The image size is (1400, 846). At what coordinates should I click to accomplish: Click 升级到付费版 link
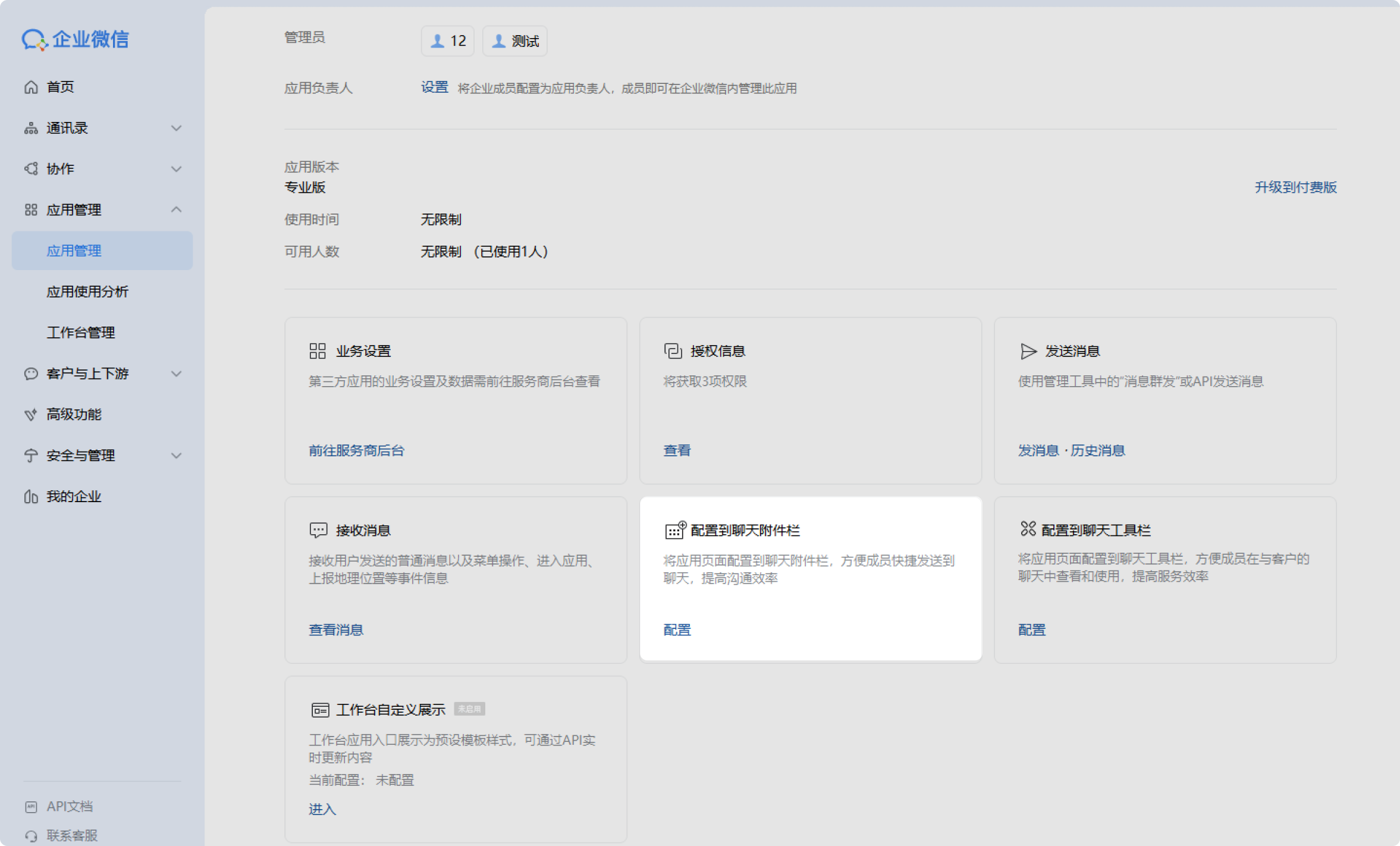click(x=1296, y=187)
